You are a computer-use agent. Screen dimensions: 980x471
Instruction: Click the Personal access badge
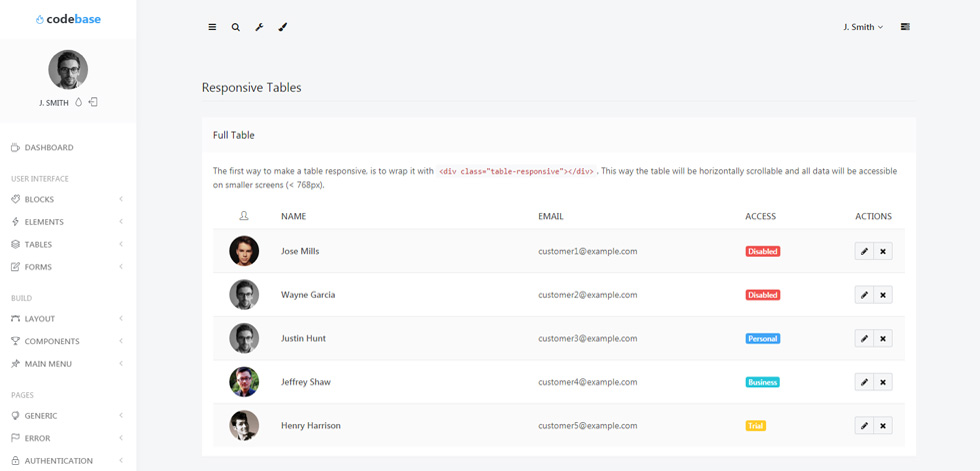pyautogui.click(x=762, y=339)
